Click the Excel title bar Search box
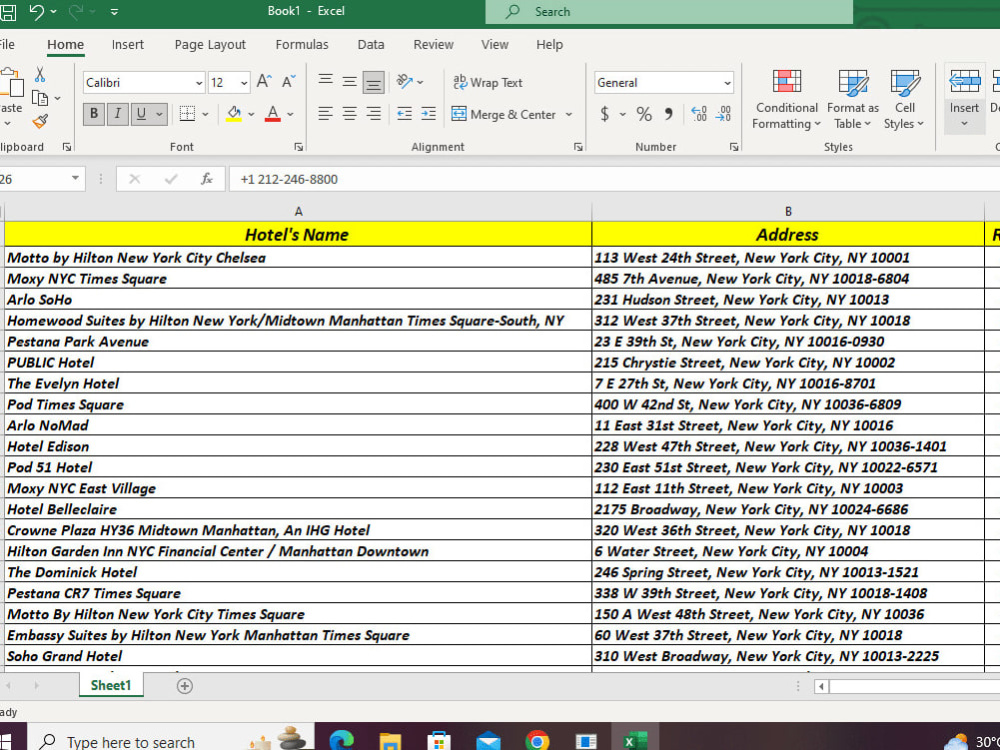1000x750 pixels. coord(669,11)
